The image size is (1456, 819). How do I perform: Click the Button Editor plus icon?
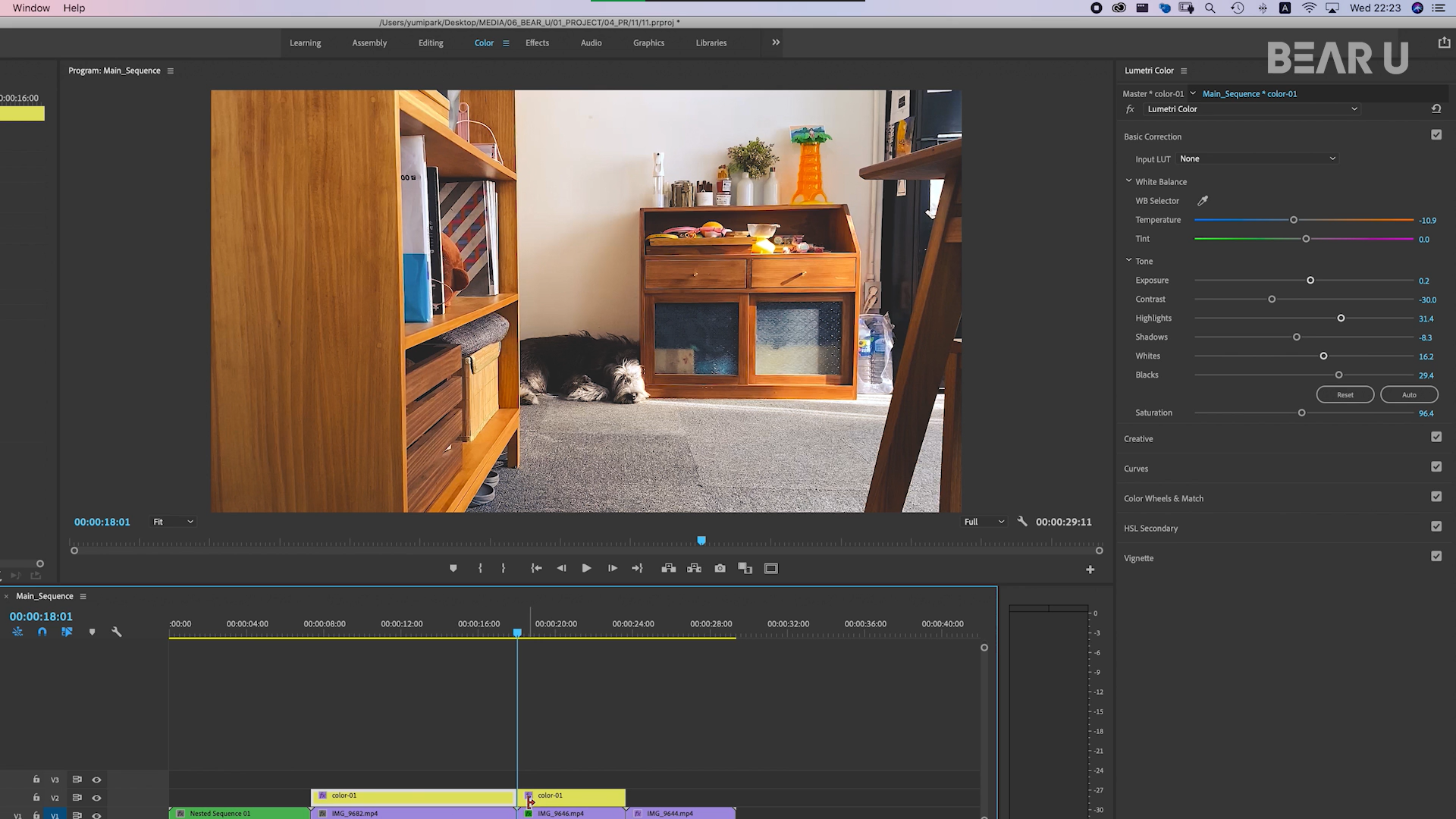pyautogui.click(x=1090, y=570)
